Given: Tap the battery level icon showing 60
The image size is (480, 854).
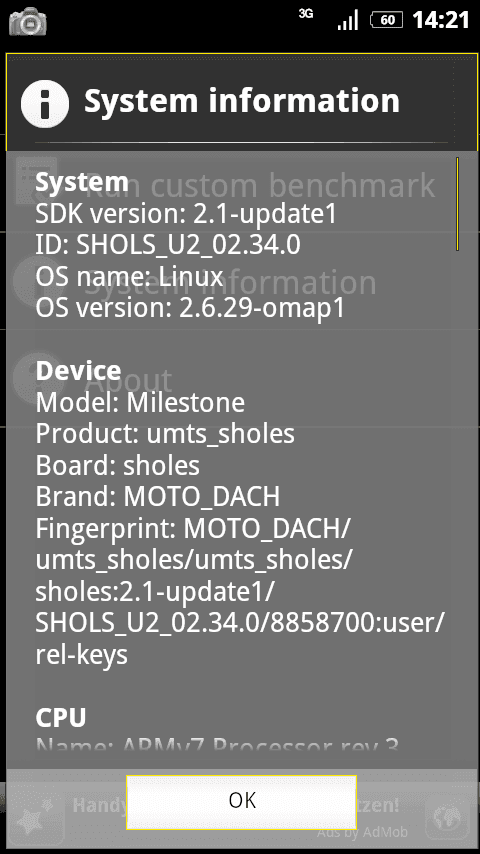Looking at the screenshot, I should [387, 21].
